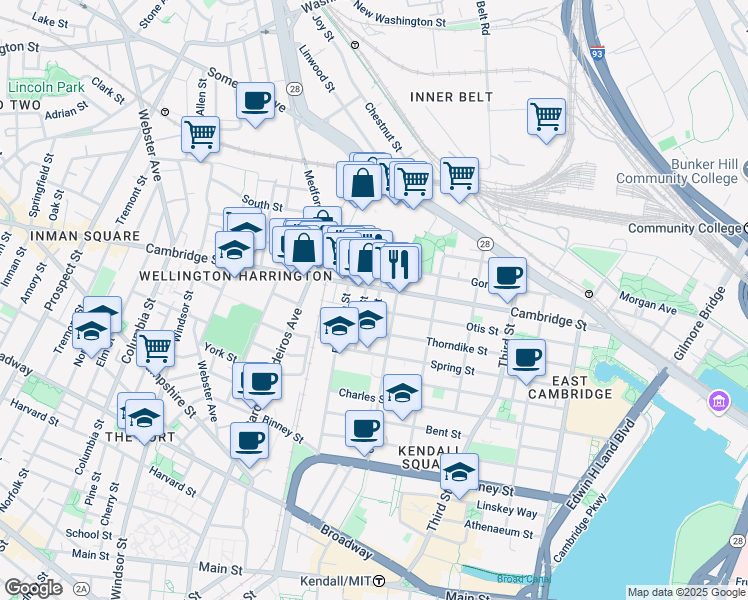Click the shopping cart marker near Columbia St
The width and height of the screenshot is (748, 600).
click(156, 349)
